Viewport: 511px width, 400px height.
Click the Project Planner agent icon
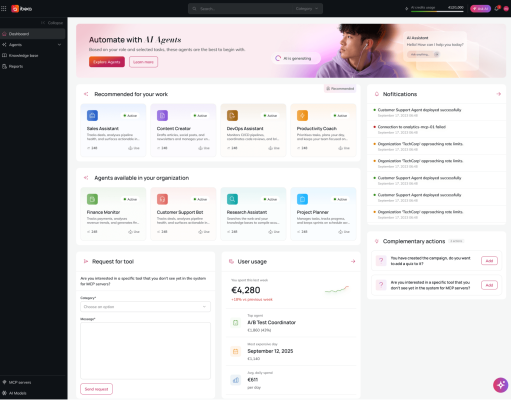tap(302, 199)
